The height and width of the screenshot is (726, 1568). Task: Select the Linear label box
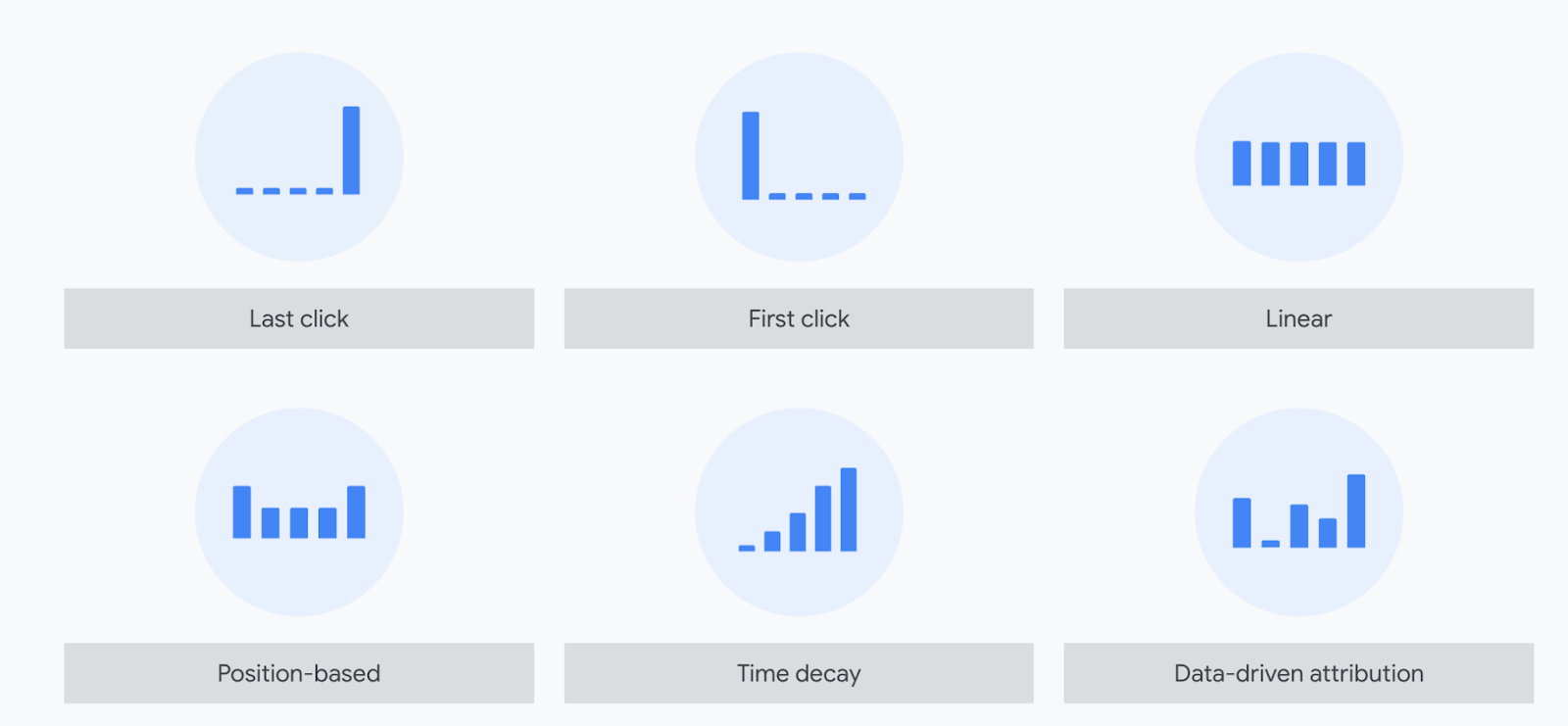tap(1298, 318)
